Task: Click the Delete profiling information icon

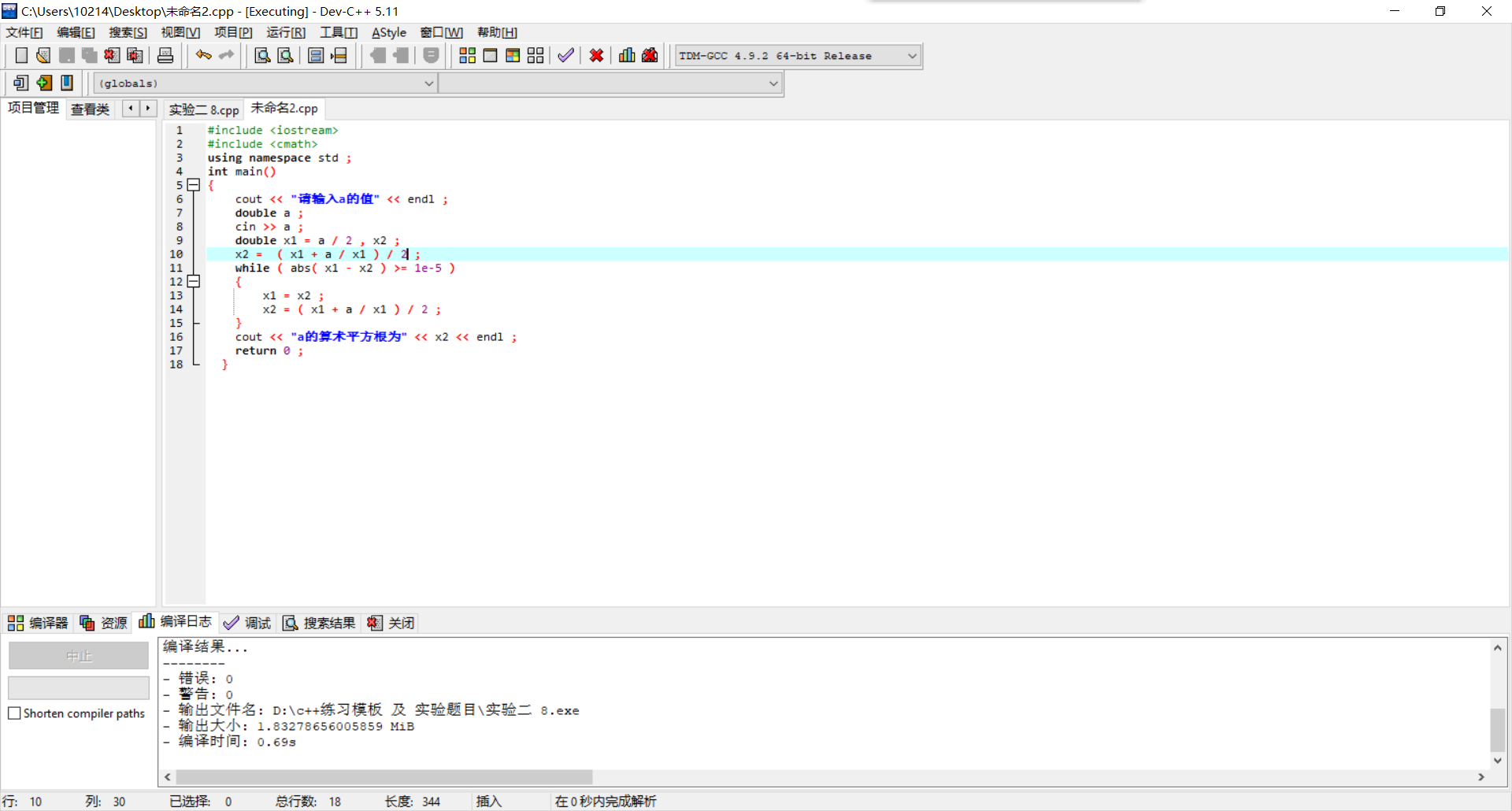Action: tap(650, 55)
